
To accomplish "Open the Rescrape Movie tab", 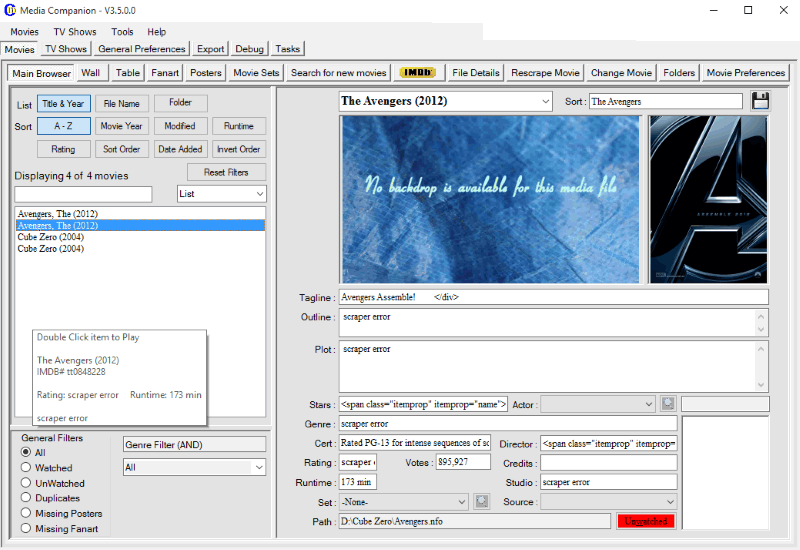I will pos(545,73).
